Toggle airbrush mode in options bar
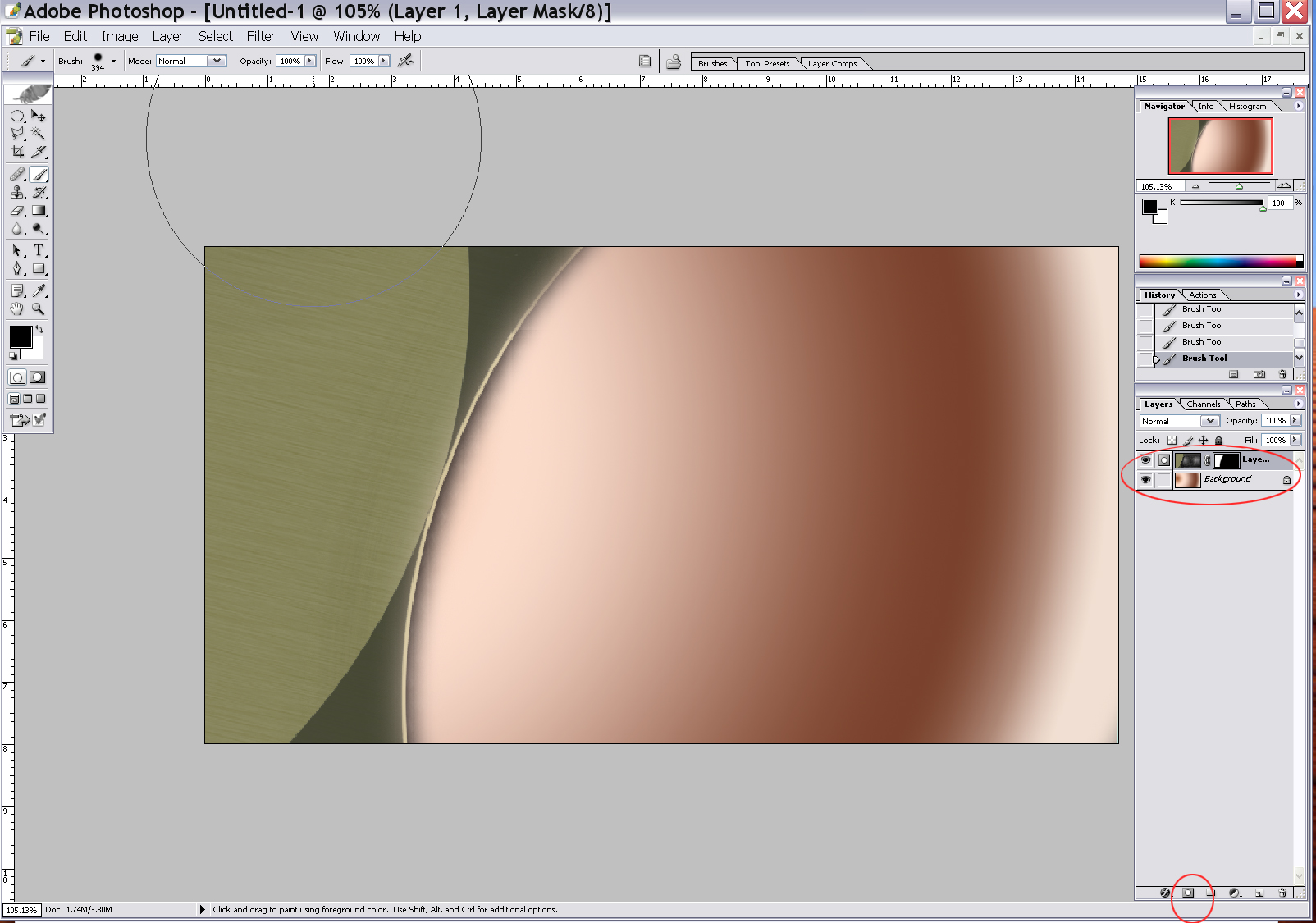 coord(405,60)
